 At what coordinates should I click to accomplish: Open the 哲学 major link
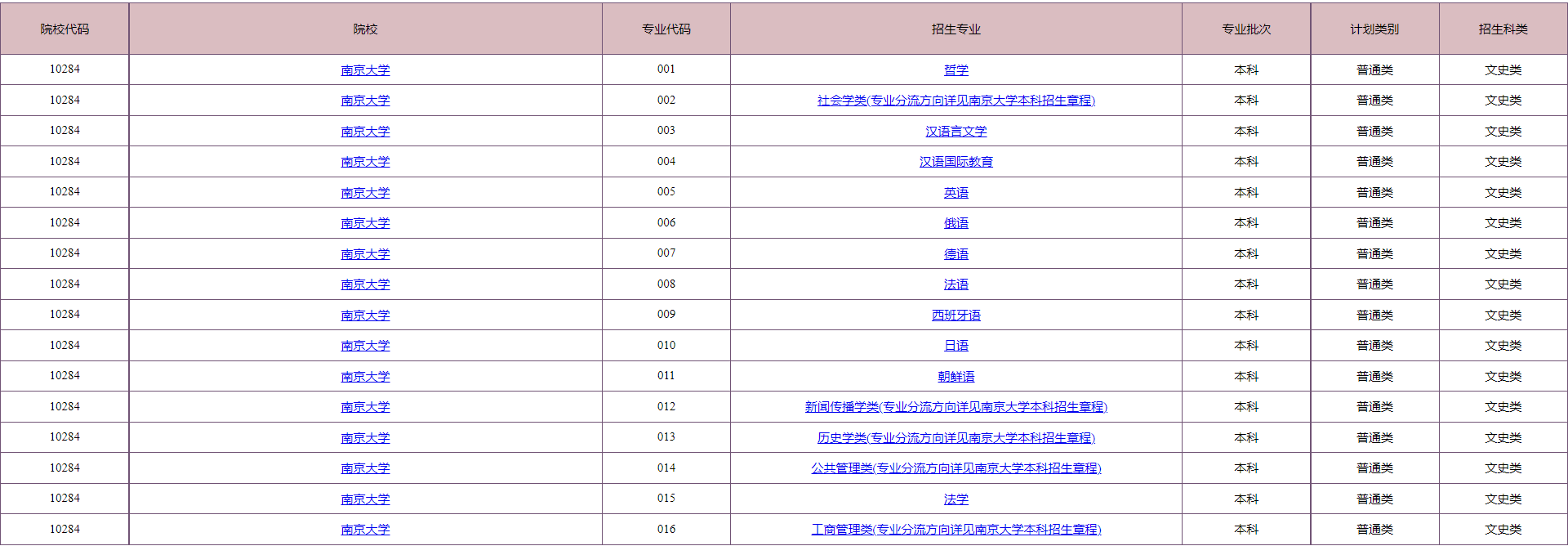click(955, 70)
